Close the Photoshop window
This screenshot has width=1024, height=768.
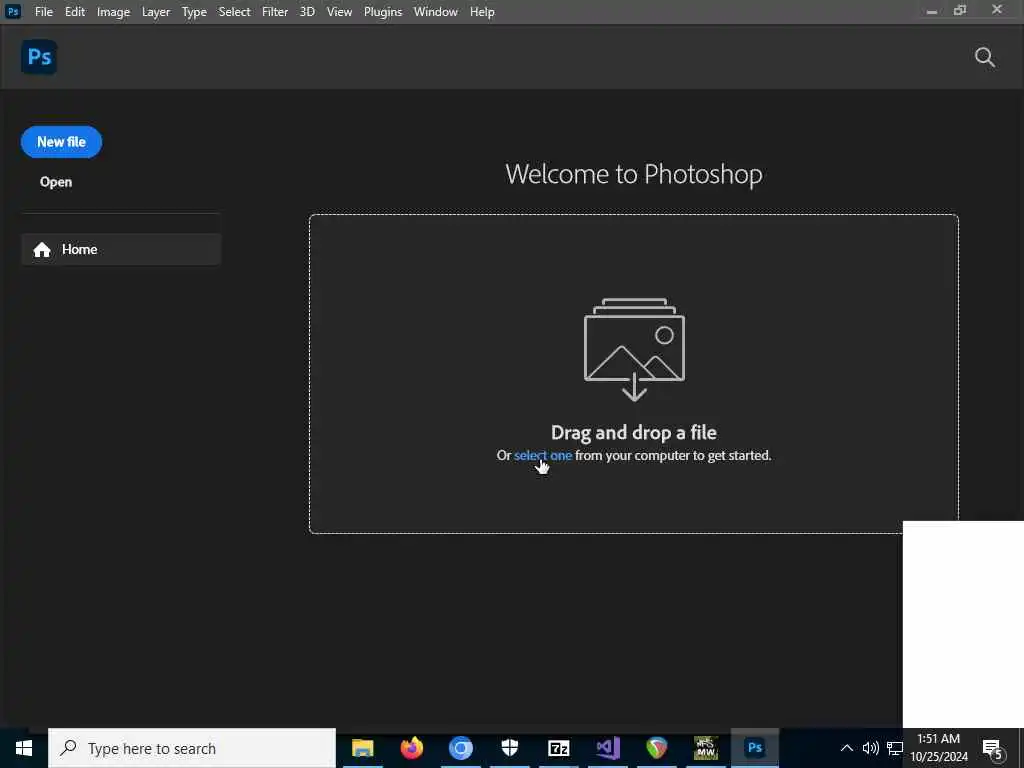[x=997, y=10]
